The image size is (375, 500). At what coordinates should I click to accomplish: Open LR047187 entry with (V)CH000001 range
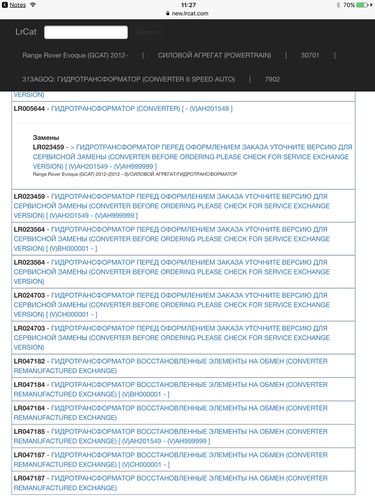pyautogui.click(x=171, y=460)
